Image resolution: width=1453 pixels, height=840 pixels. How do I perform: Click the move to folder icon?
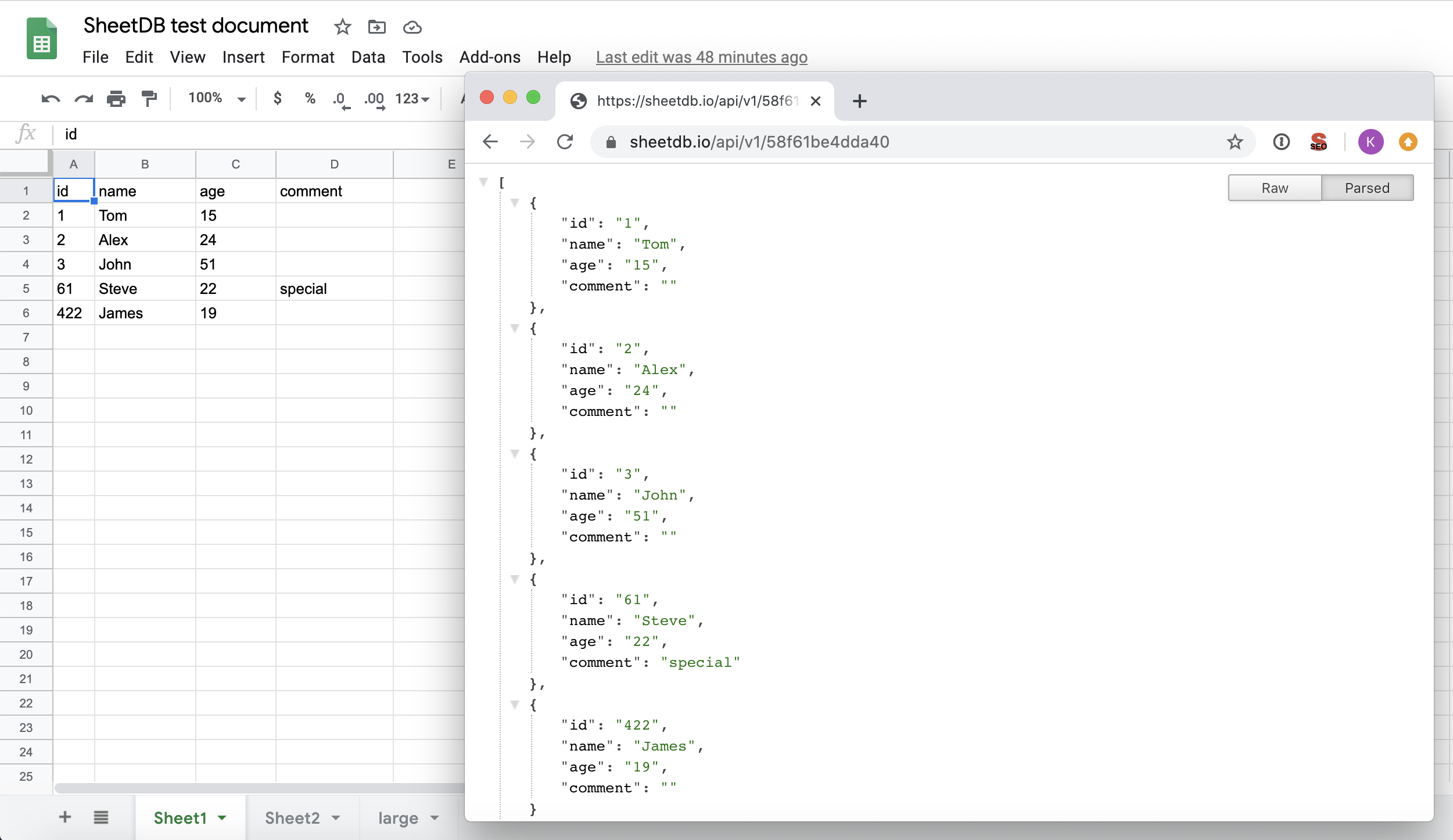click(x=376, y=27)
